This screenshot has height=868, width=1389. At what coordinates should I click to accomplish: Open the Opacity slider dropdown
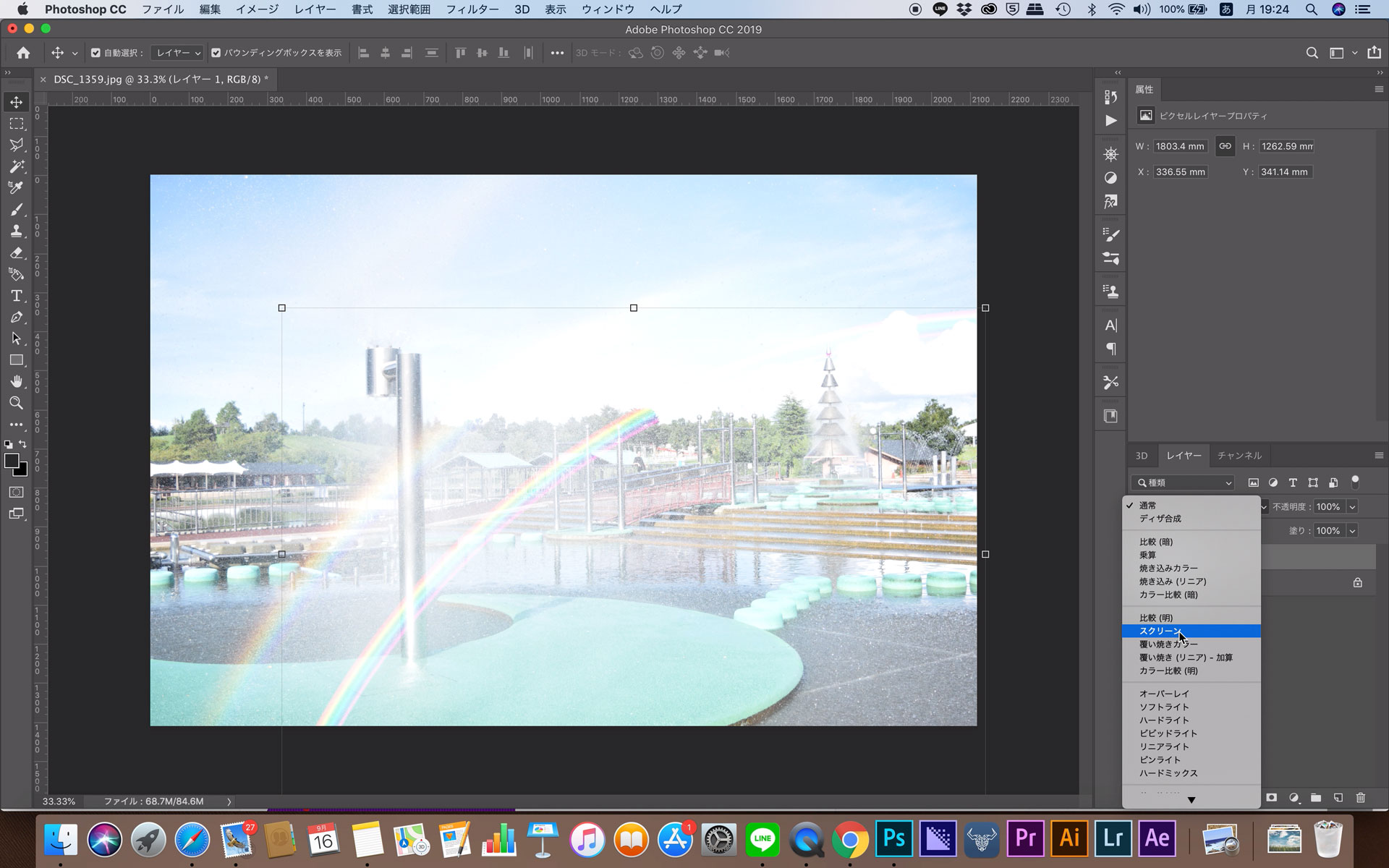1352,507
